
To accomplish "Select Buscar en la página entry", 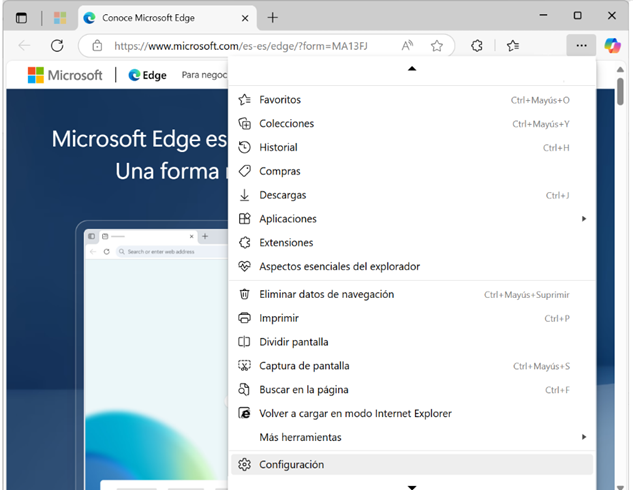I will [412, 389].
